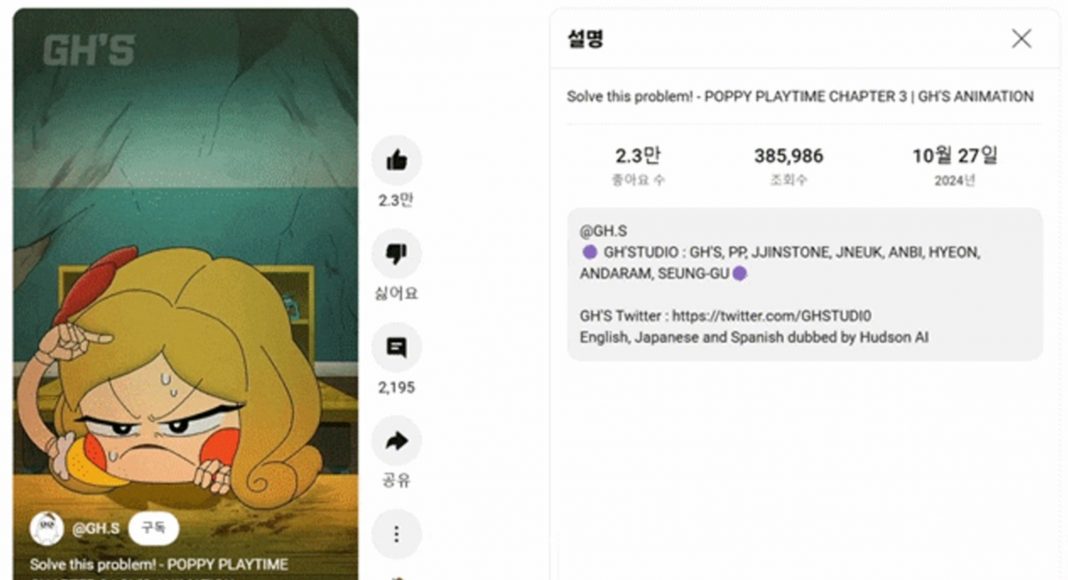Click the GH'S watermark on the video
The width and height of the screenshot is (1068, 580).
click(x=89, y=50)
